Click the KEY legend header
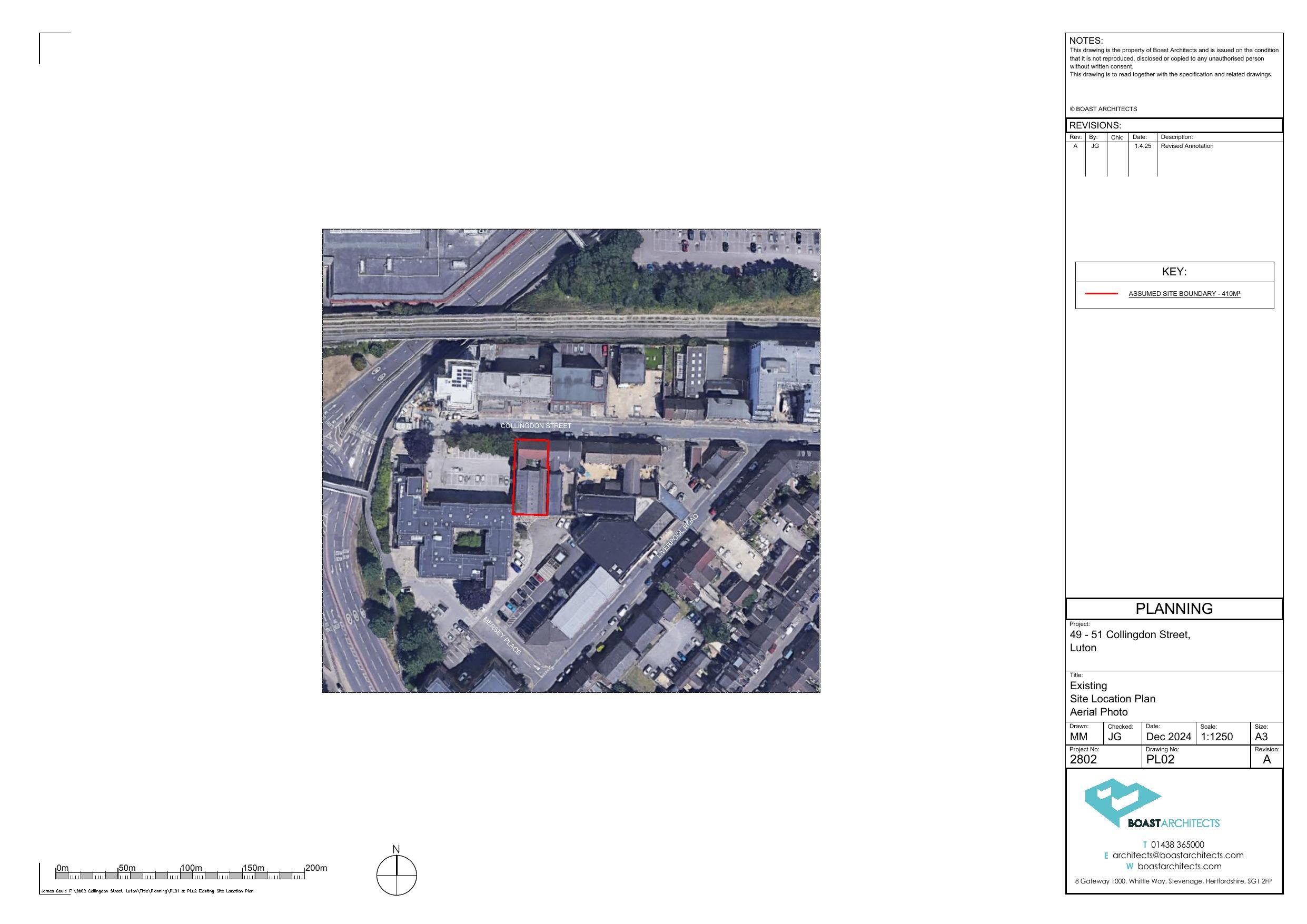This screenshot has width=1307, height=924. [x=1174, y=272]
